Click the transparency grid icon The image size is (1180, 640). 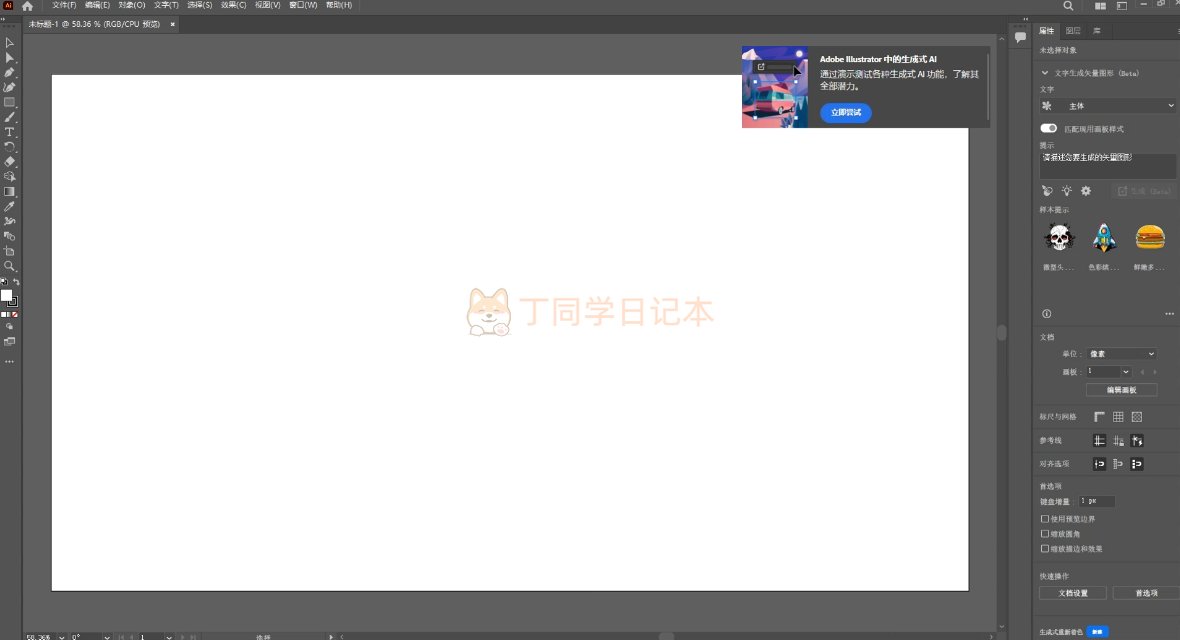point(1137,417)
